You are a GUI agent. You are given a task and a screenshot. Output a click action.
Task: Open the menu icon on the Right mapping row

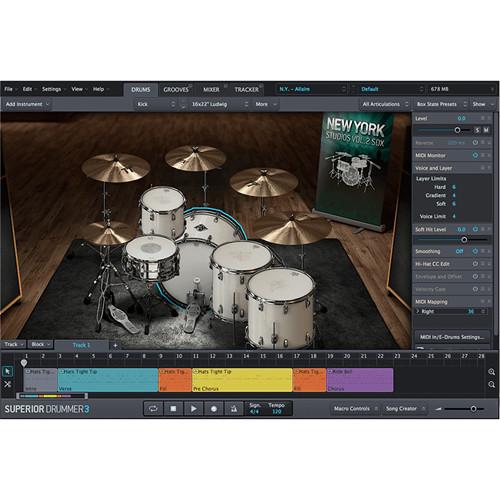(x=482, y=311)
